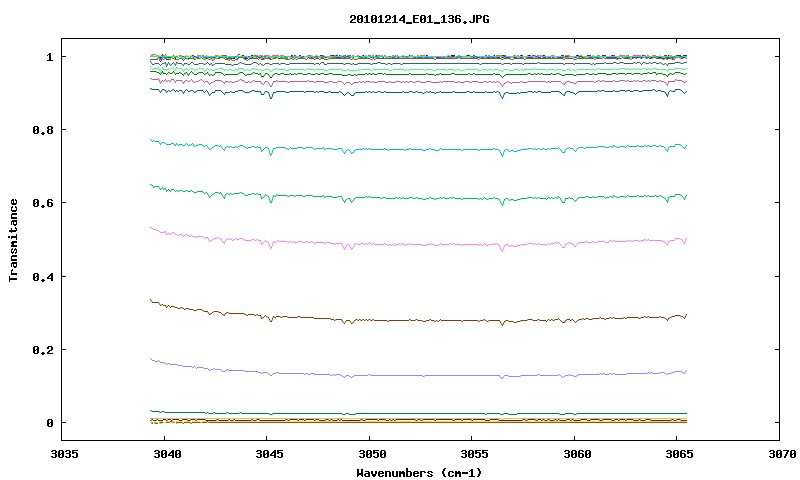Viewport: 800px width, 480px height.
Task: Click the cyan spectrum curve near 0.75 transmittance
Action: (x=418, y=149)
